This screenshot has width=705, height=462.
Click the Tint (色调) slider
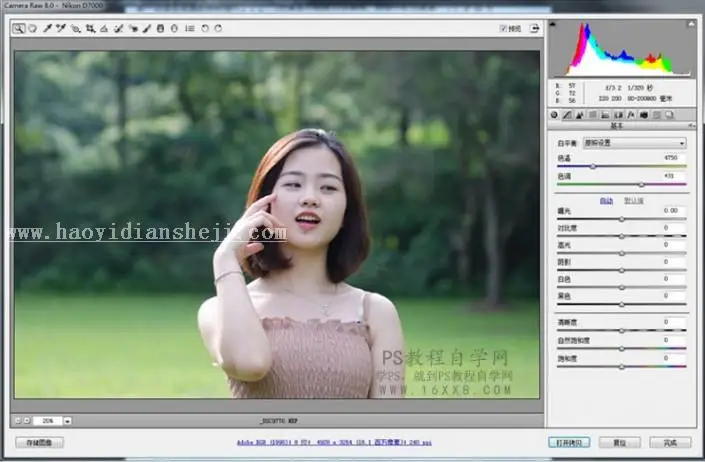tap(621, 184)
